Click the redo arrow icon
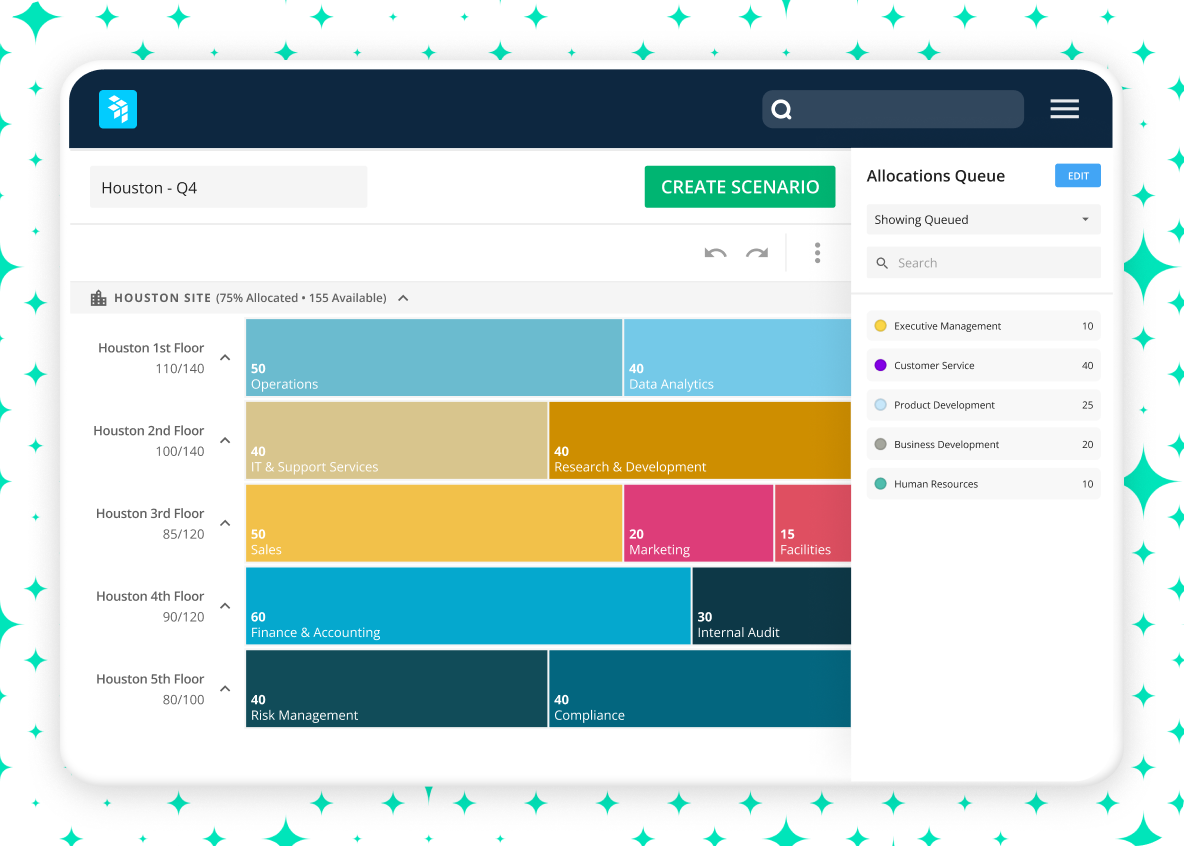This screenshot has height=846, width=1184. 757,253
